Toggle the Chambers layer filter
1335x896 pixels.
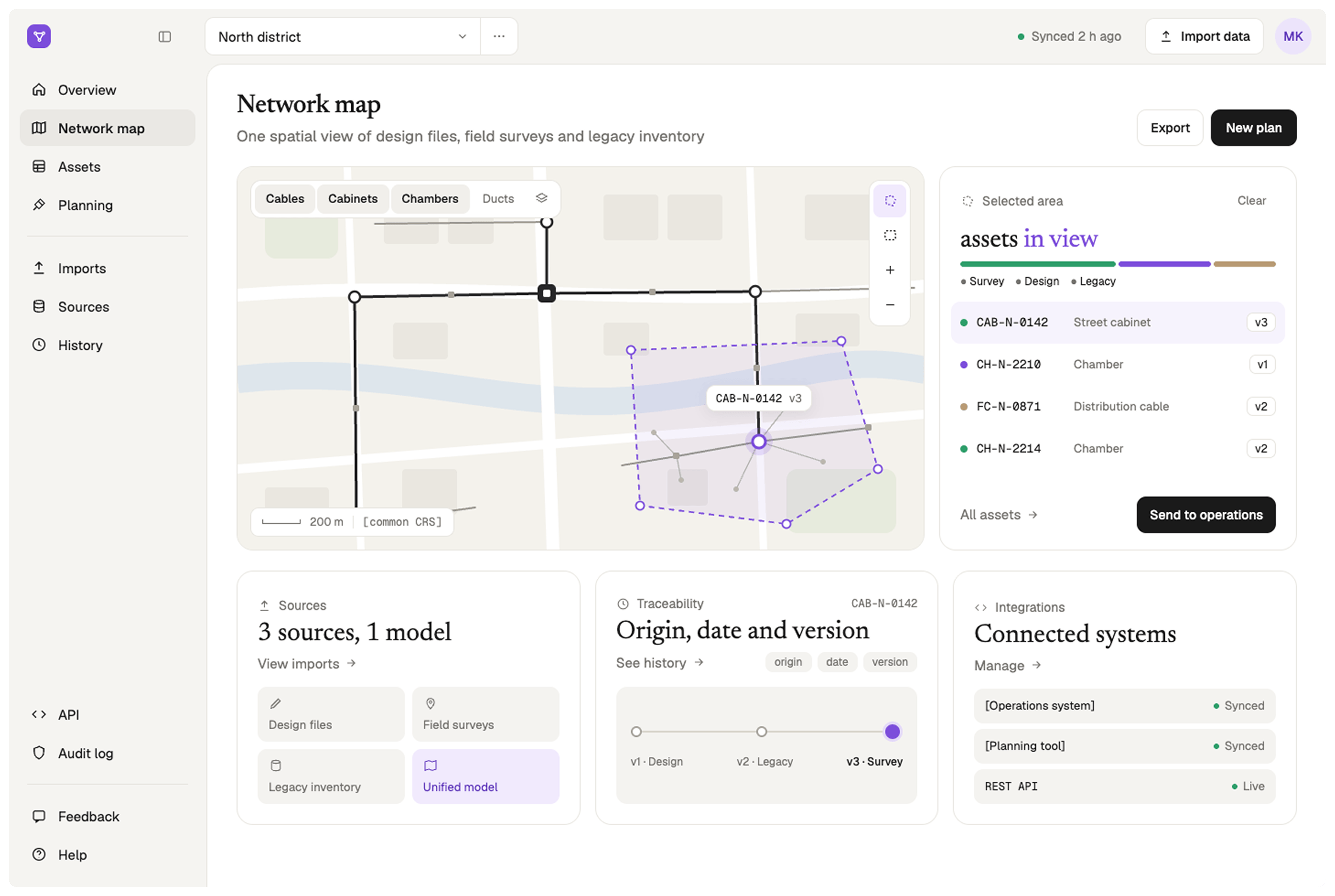(x=430, y=199)
